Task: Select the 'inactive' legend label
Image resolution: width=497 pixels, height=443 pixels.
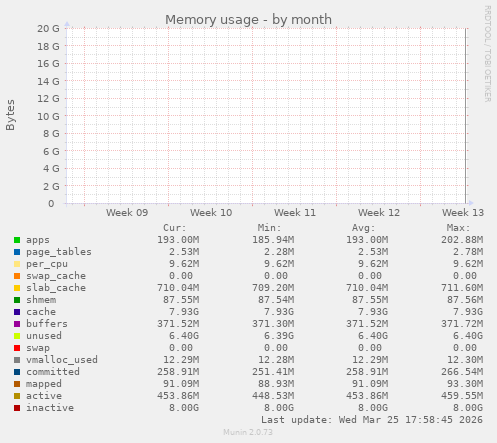Action: [x=50, y=408]
